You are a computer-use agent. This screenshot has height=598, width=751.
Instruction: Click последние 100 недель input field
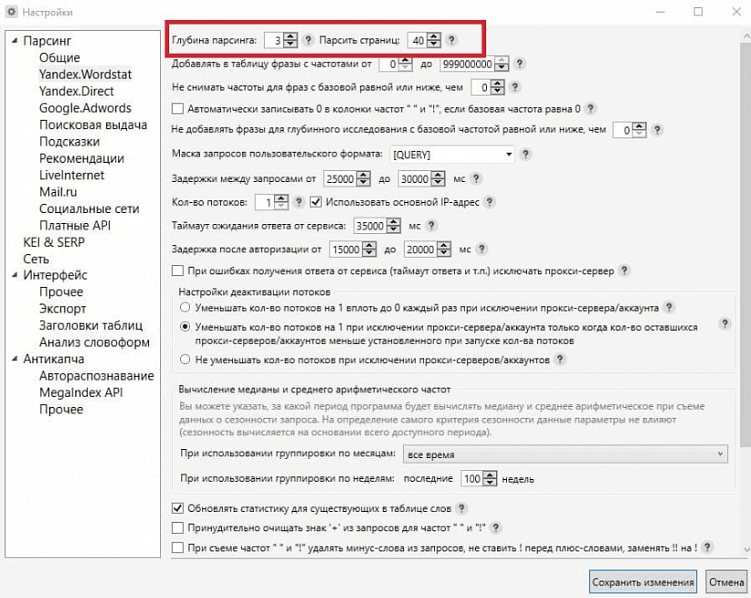click(x=472, y=478)
